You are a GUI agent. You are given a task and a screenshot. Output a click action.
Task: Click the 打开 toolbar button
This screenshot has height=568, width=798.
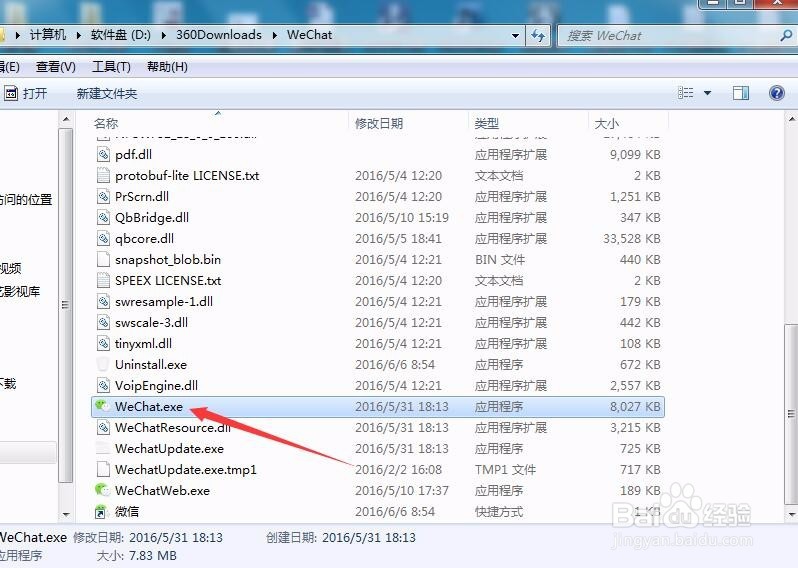click(27, 93)
